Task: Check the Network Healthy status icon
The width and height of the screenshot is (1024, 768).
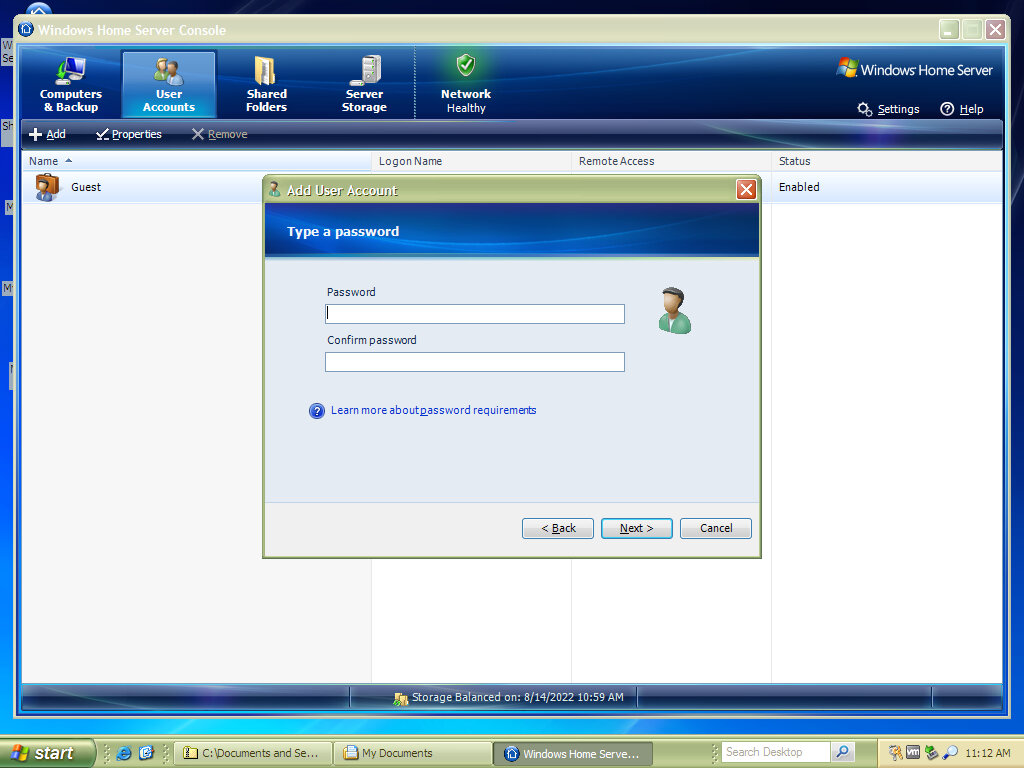Action: (465, 67)
